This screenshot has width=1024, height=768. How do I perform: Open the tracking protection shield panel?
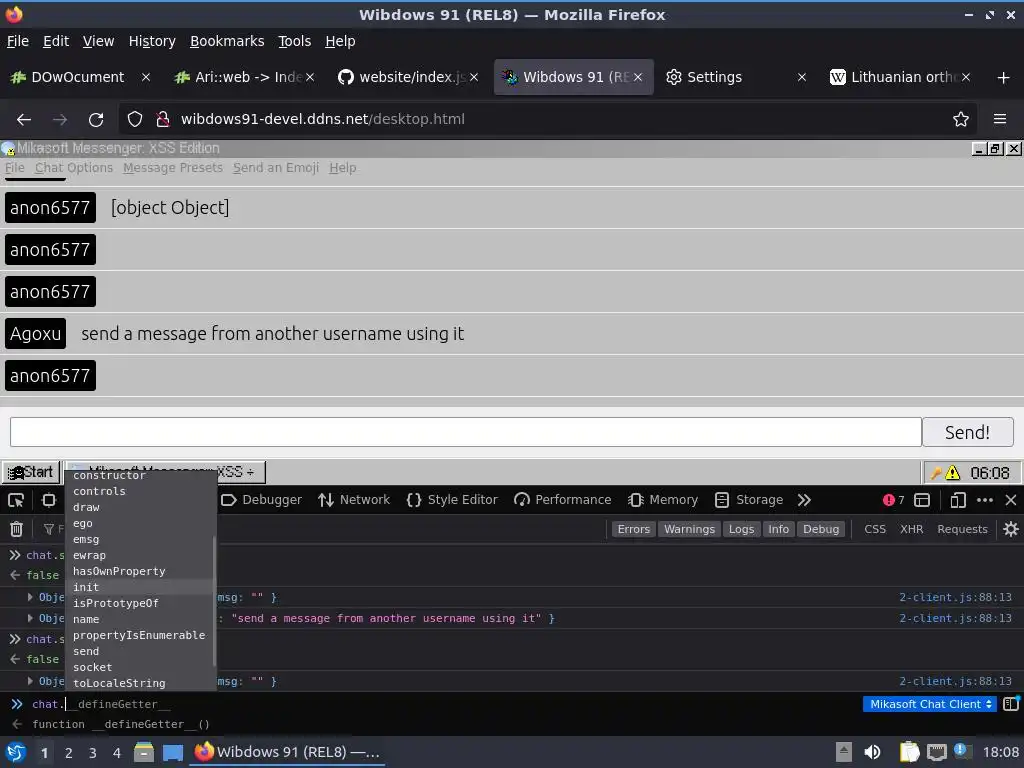point(135,120)
